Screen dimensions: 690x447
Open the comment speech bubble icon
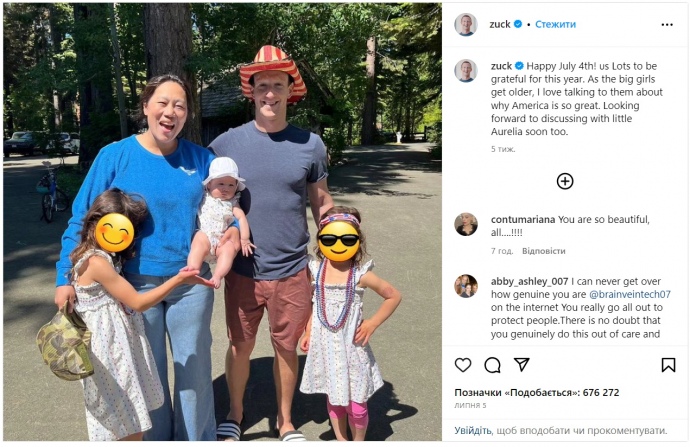click(x=492, y=365)
